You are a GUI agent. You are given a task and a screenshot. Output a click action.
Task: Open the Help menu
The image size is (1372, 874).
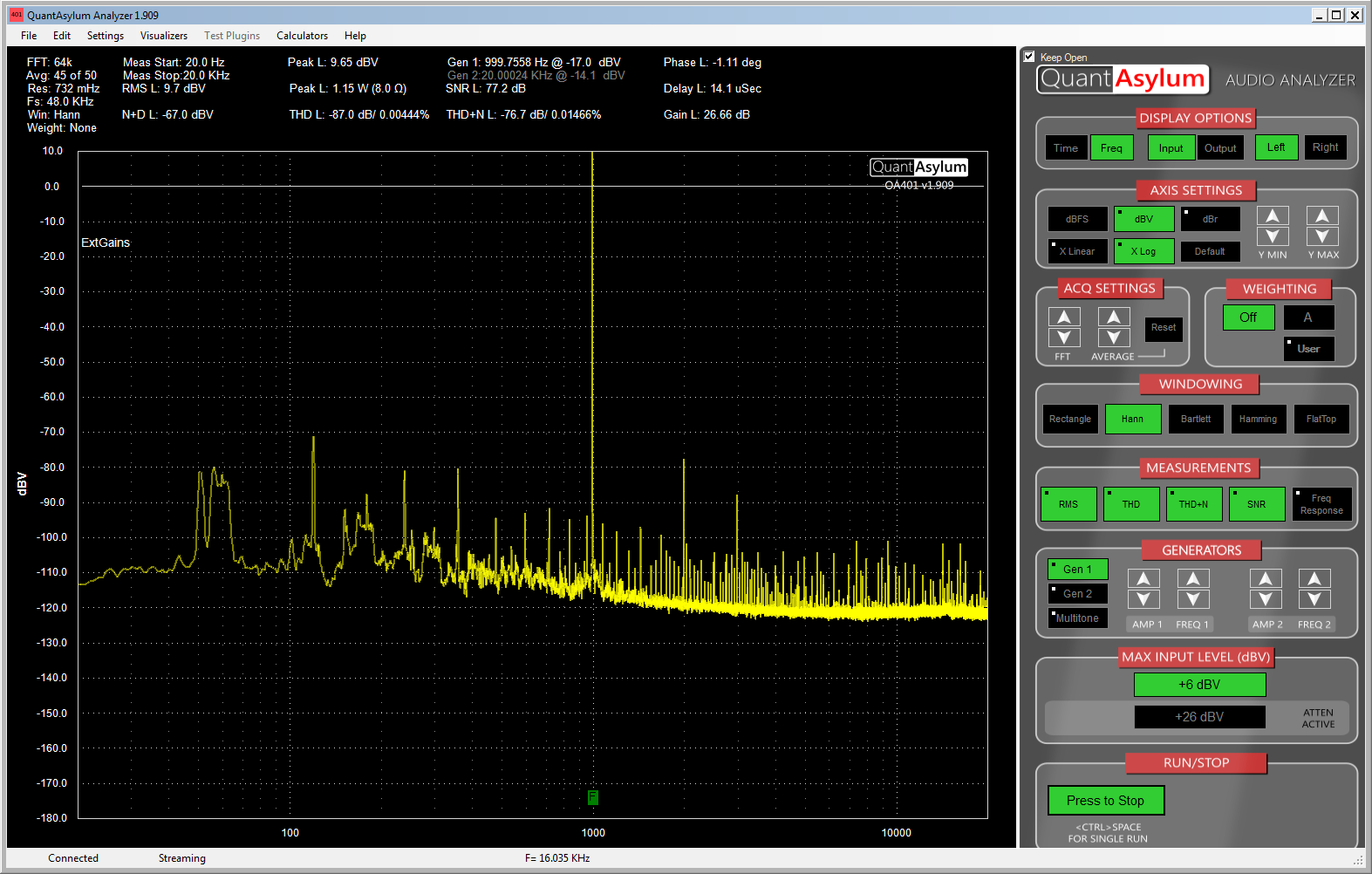[x=355, y=36]
